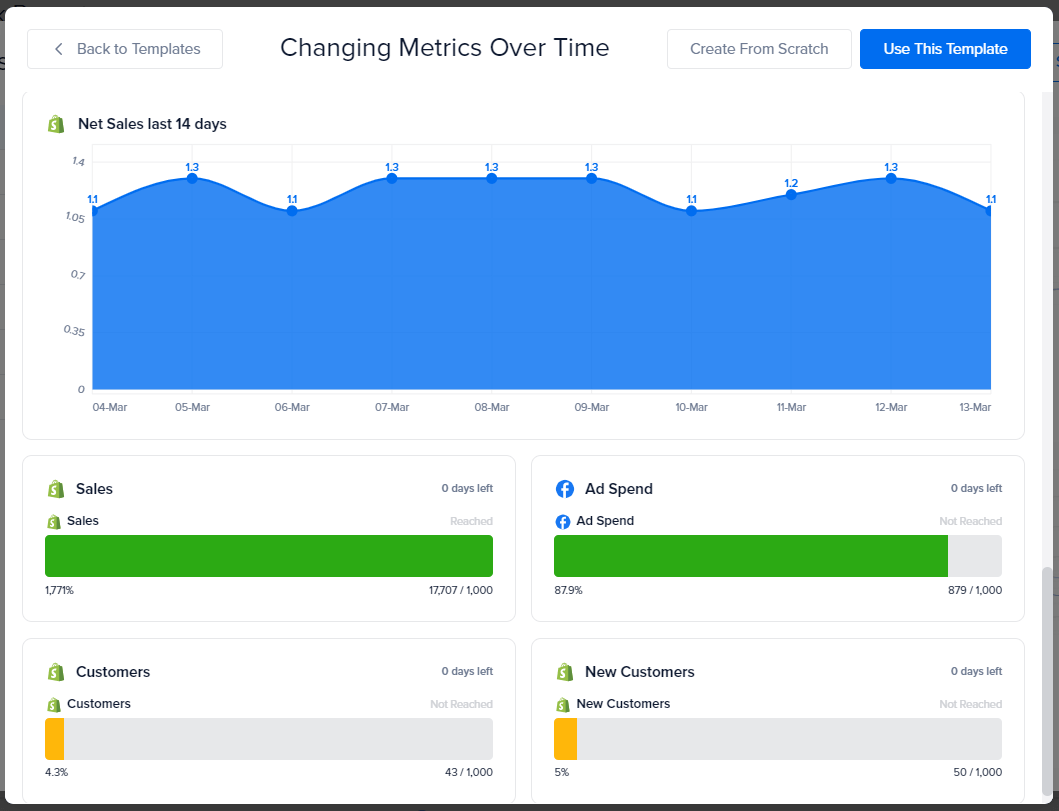Click the Shopify icon beside Net Sales

[56, 124]
